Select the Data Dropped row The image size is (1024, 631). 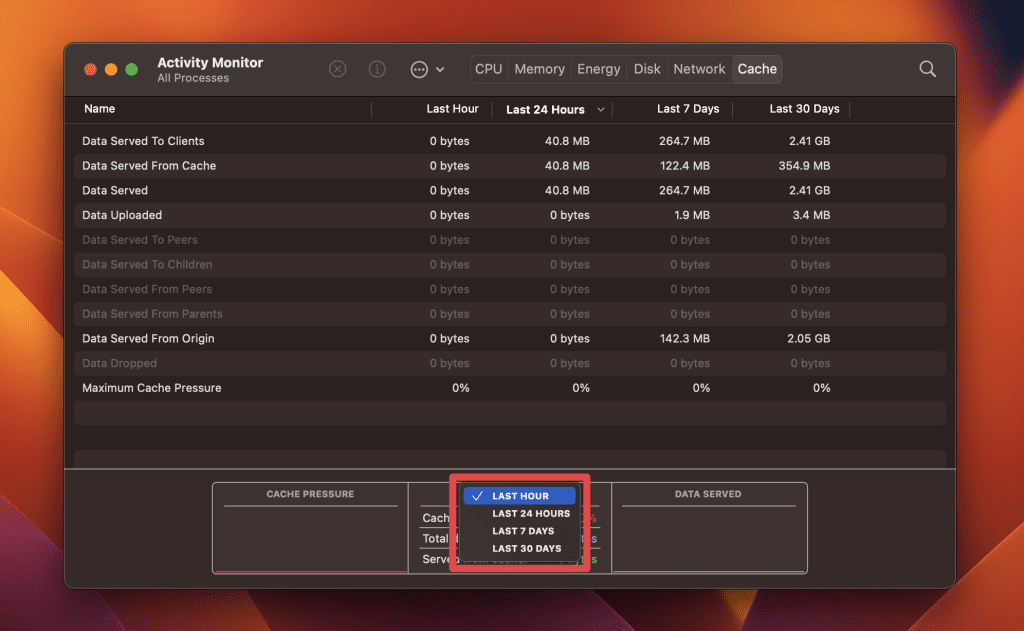(x=509, y=363)
